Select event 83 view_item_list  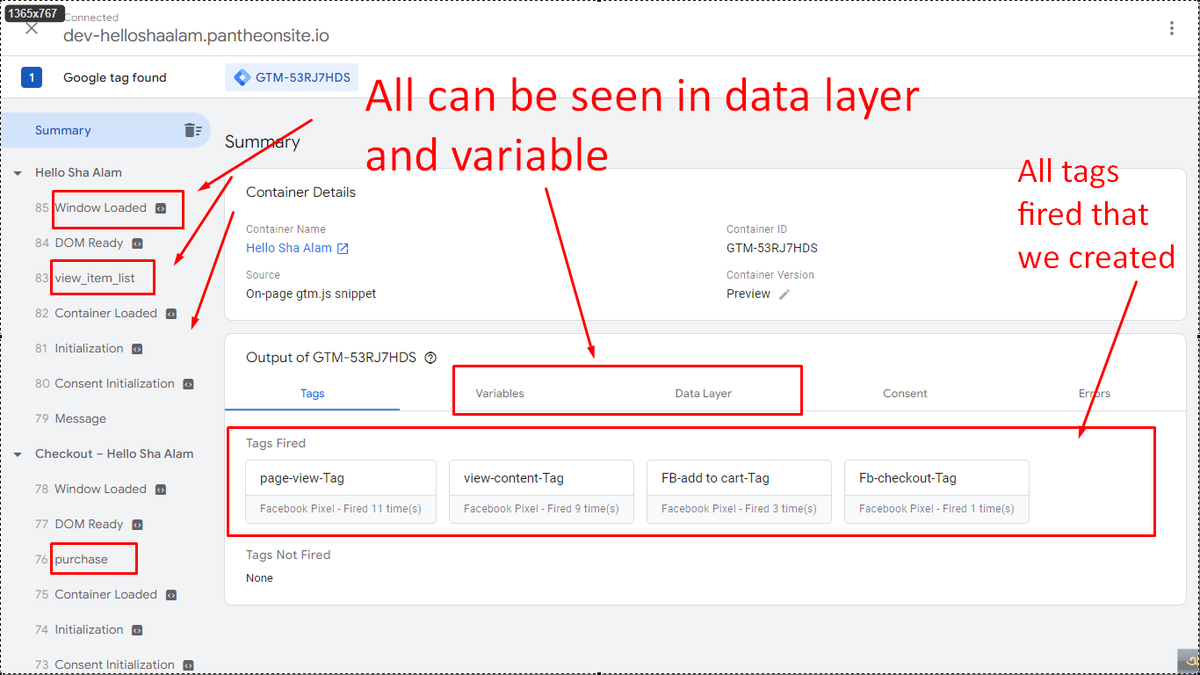tap(95, 278)
